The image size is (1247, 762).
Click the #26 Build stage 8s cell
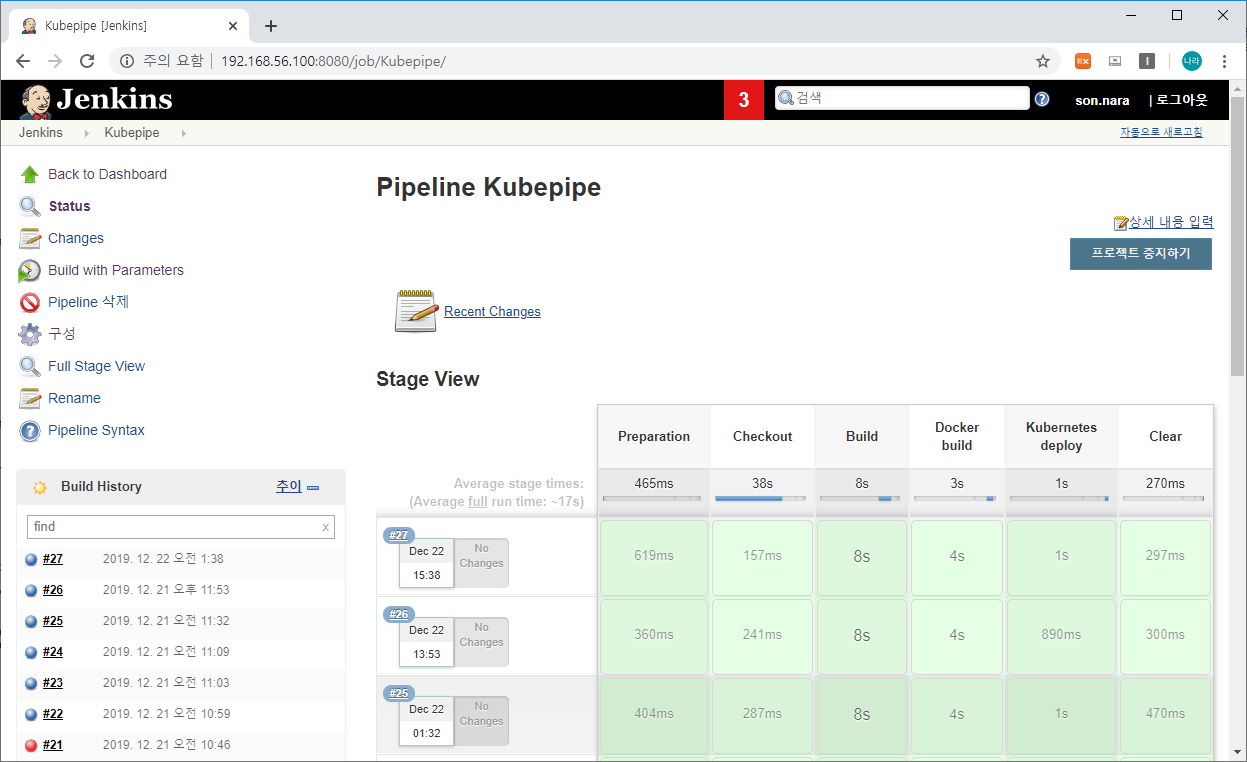pyautogui.click(x=861, y=635)
